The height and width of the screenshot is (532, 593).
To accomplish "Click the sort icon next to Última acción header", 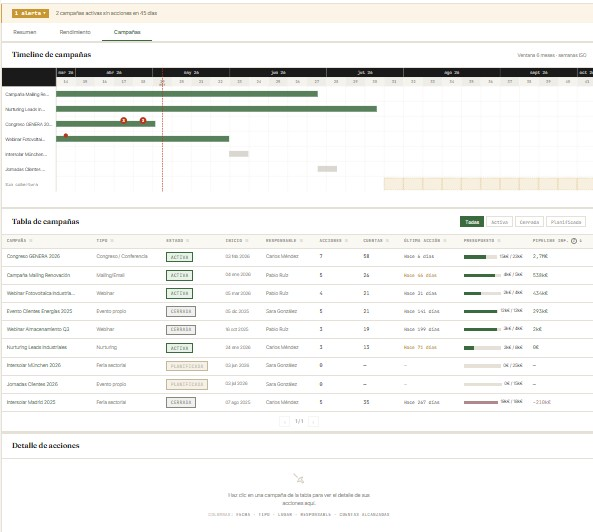I will (445, 241).
